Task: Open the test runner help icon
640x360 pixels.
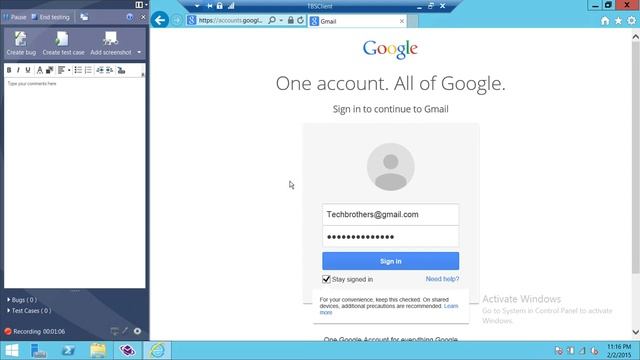Action: coord(130,17)
